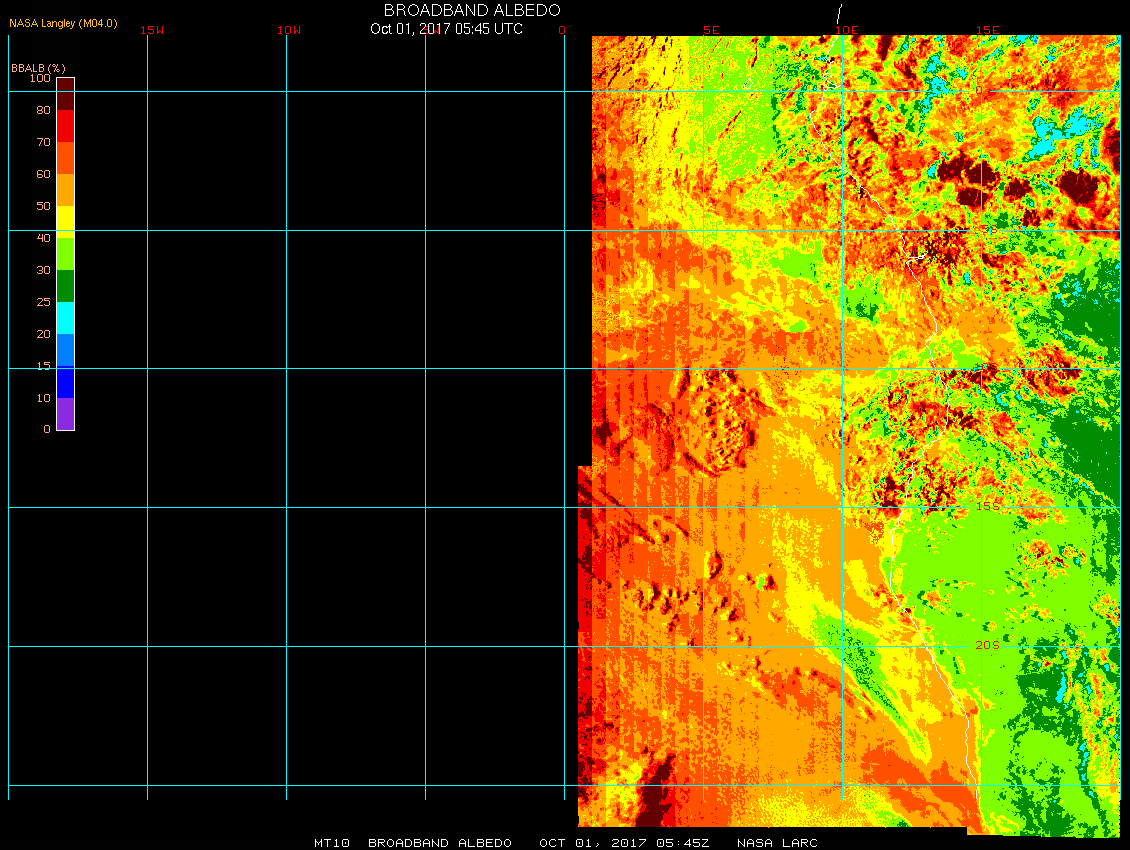Screen dimensions: 1130x850
Task: Select the red 70-80 legend swatch
Action: [x=66, y=125]
